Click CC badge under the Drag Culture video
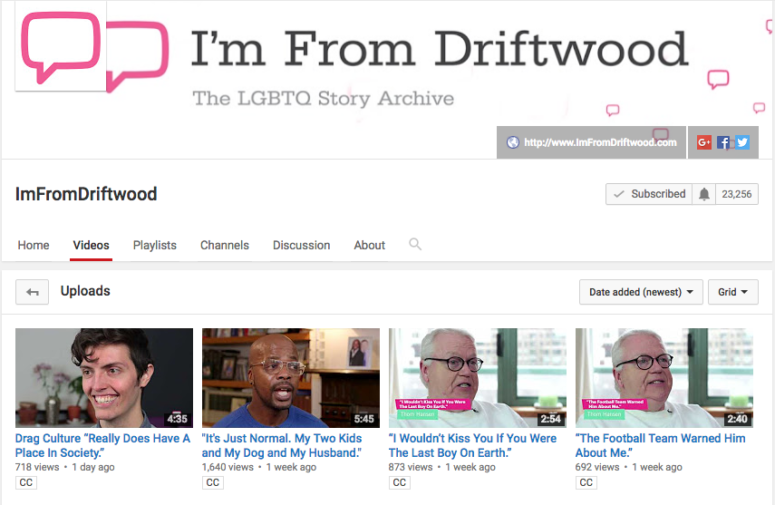Image resolution: width=775 pixels, height=505 pixels. tap(26, 482)
